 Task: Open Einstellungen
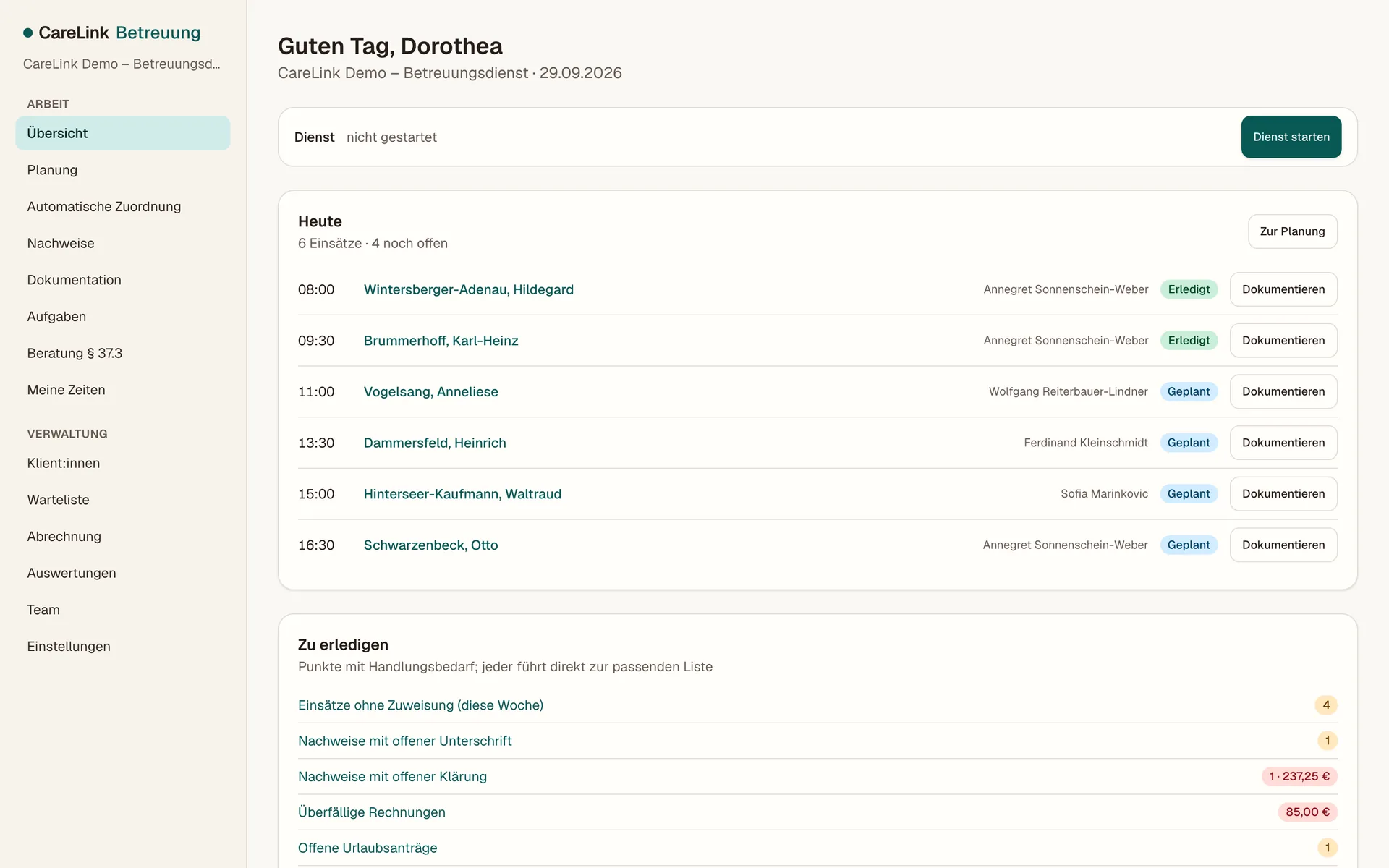(x=123, y=647)
